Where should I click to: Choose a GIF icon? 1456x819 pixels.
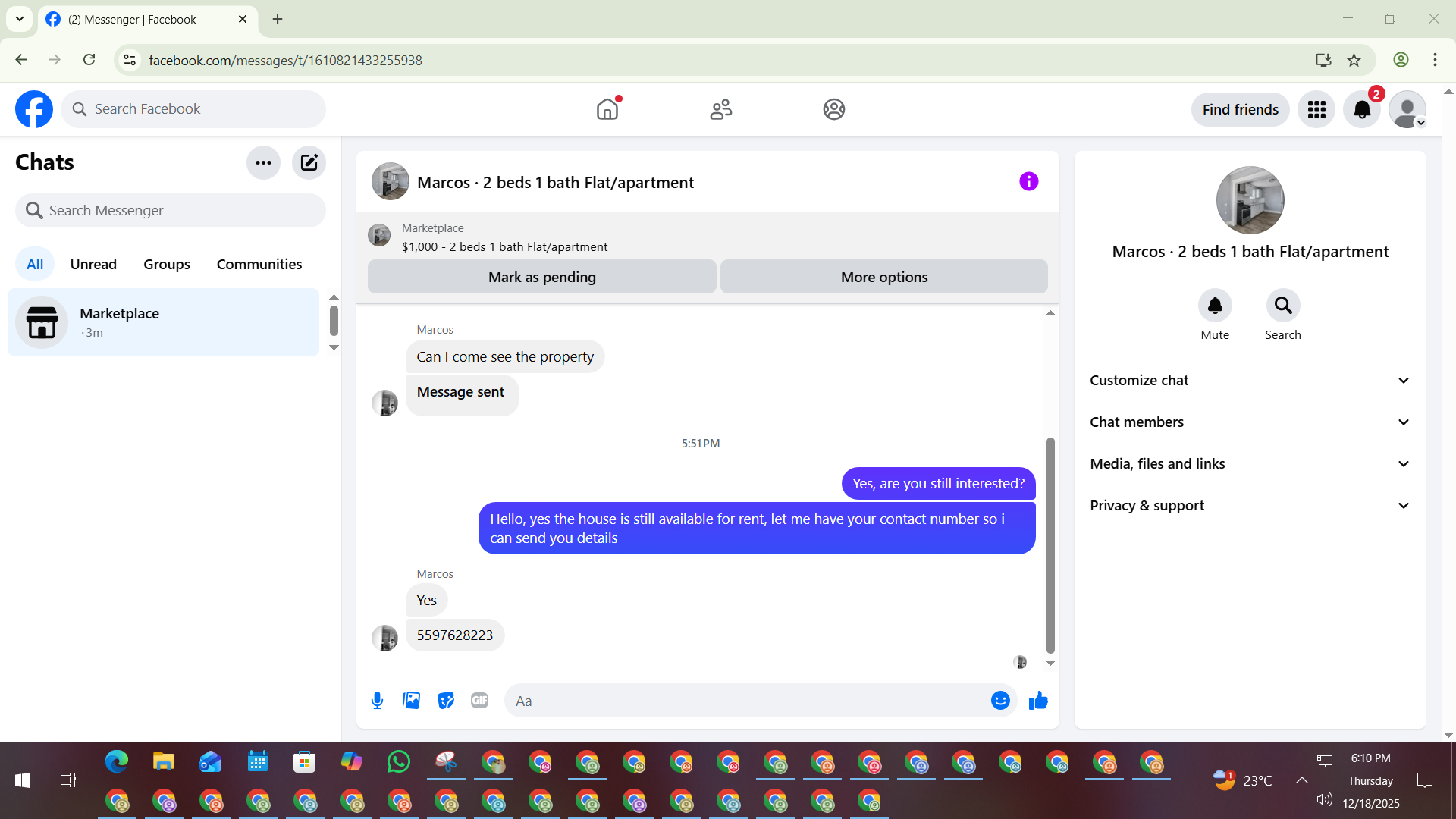(x=480, y=701)
